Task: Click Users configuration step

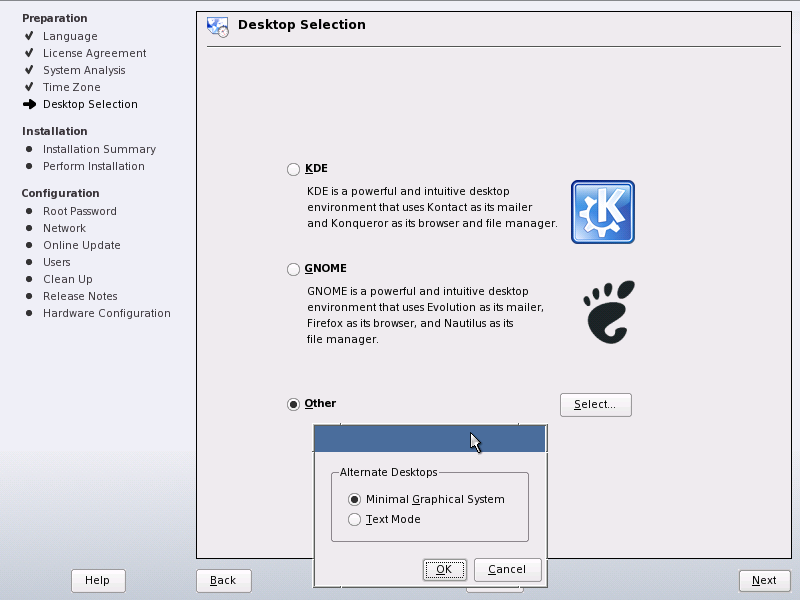Action: pos(57,262)
